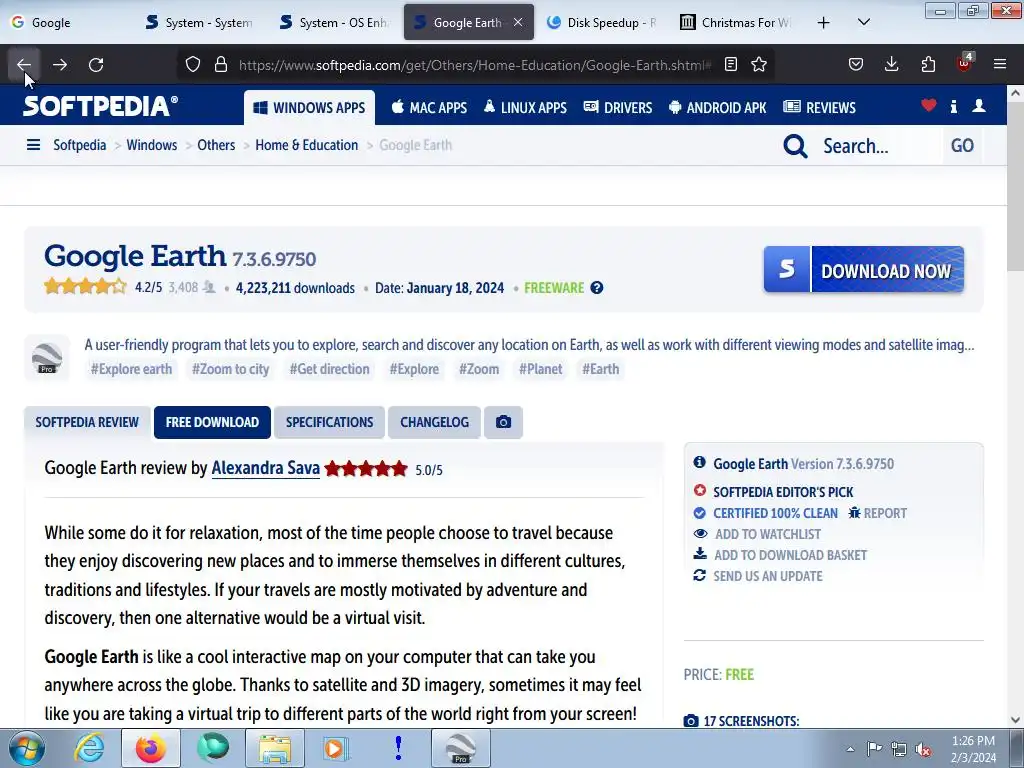Click the padlock site security icon
The width and height of the screenshot is (1024, 768).
(221, 64)
